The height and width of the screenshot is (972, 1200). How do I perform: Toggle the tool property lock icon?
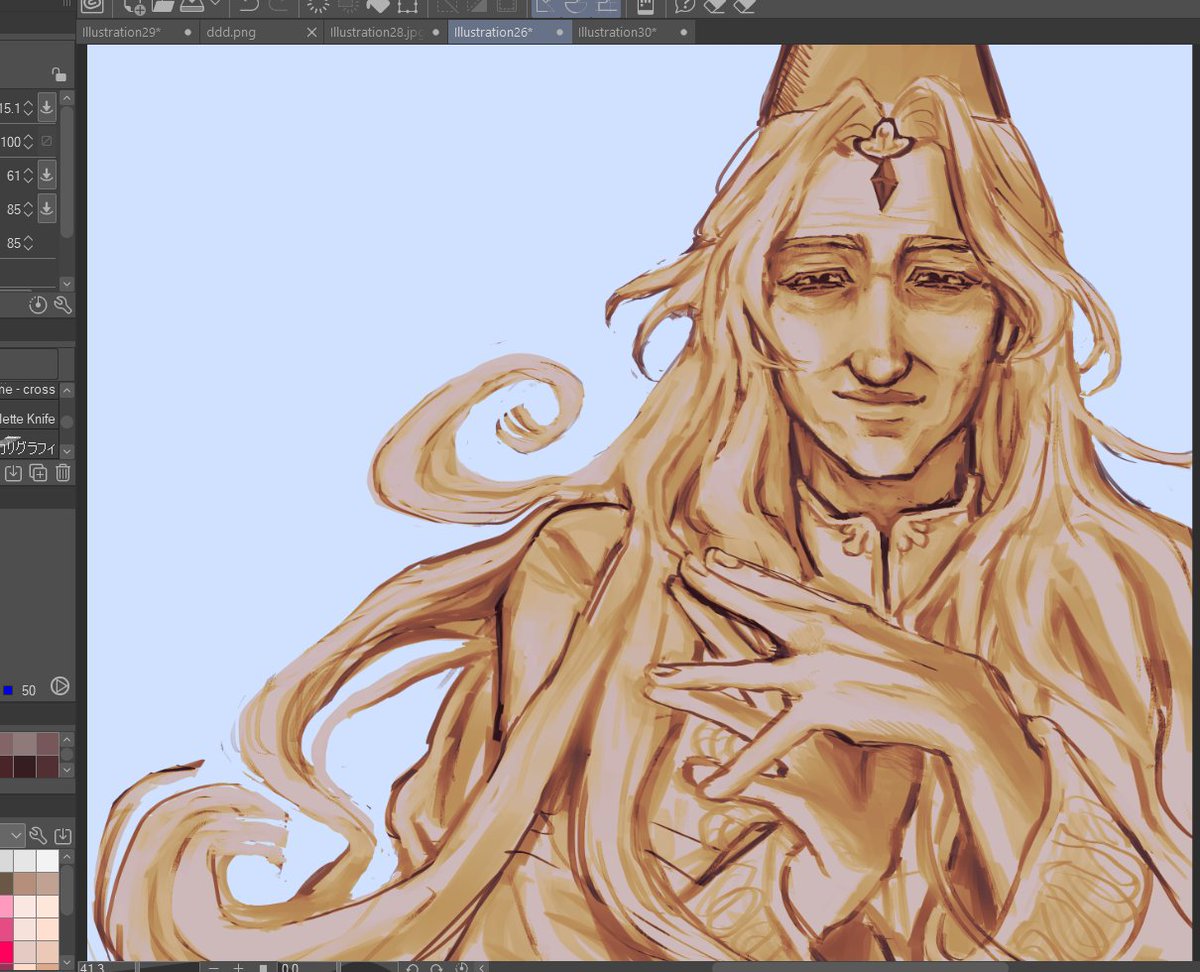coord(59,74)
